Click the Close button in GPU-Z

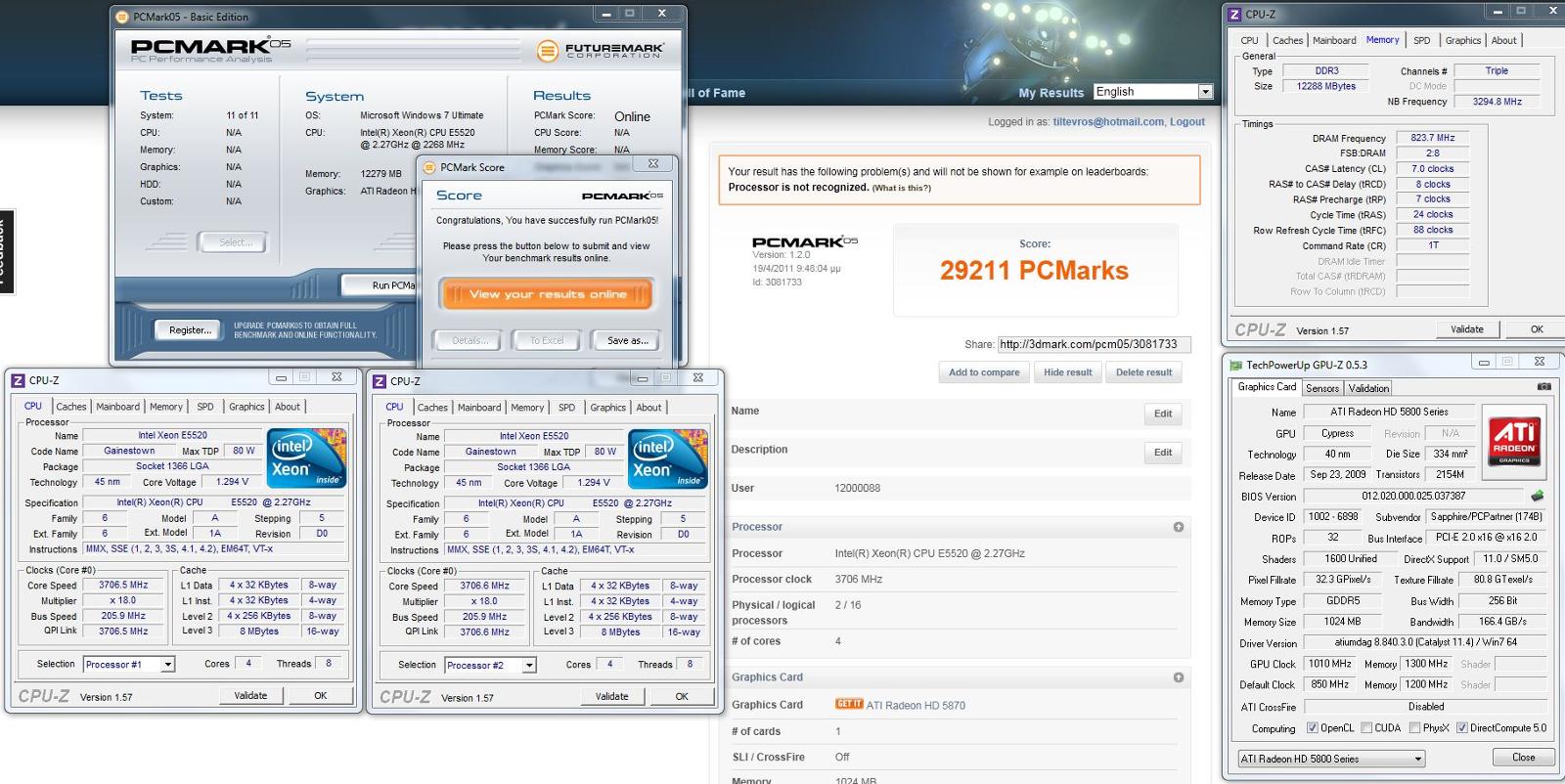click(1524, 758)
